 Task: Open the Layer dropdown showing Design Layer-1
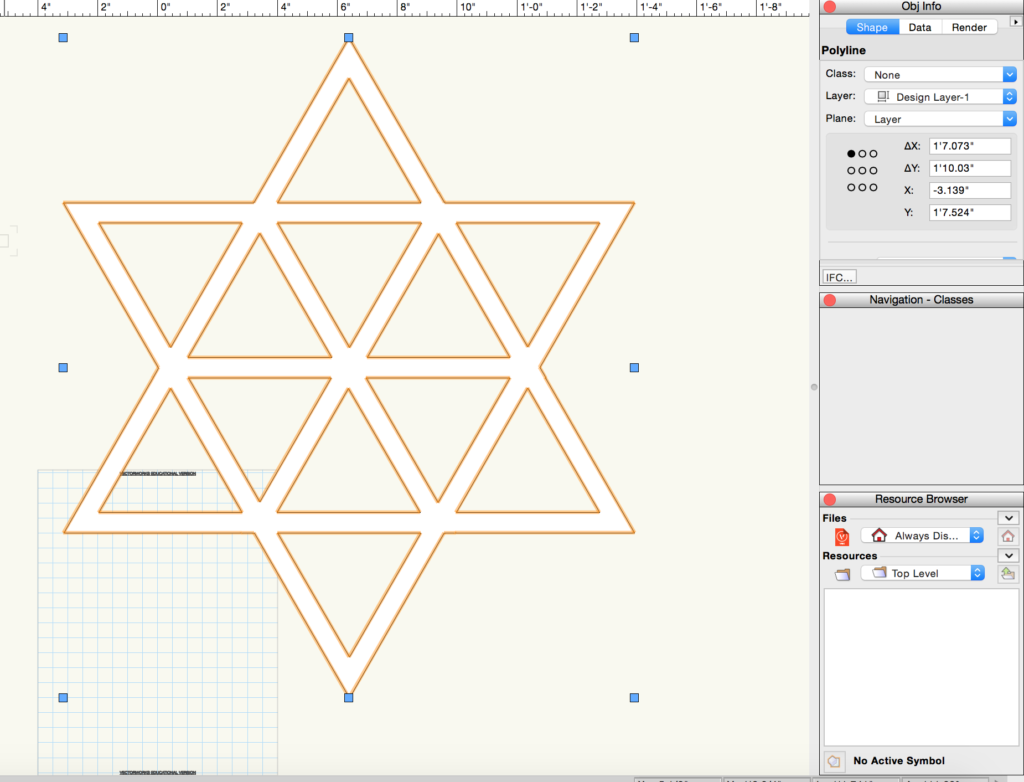pyautogui.click(x=940, y=97)
